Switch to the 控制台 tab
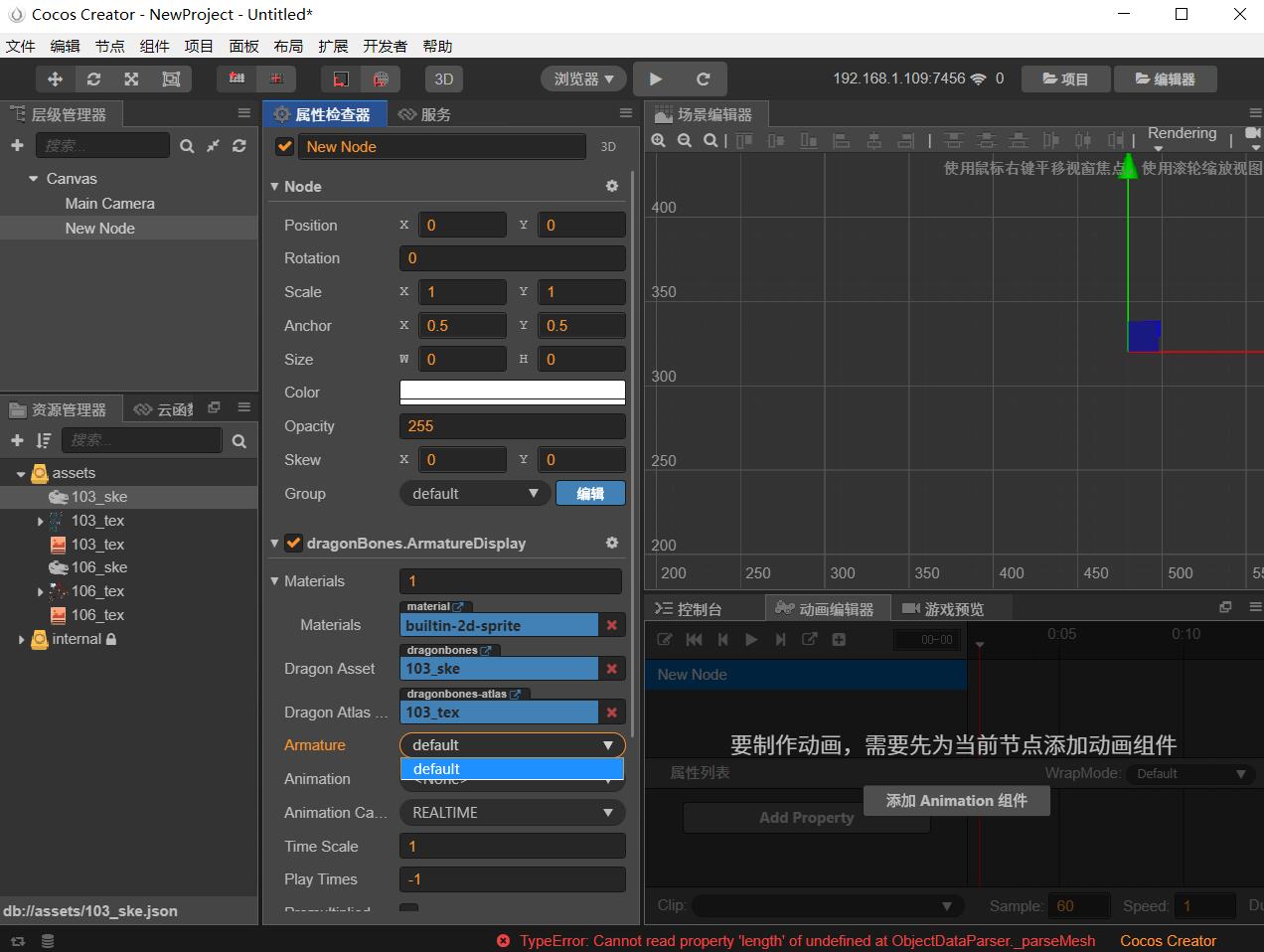Viewport: 1264px width, 952px height. coord(689,609)
